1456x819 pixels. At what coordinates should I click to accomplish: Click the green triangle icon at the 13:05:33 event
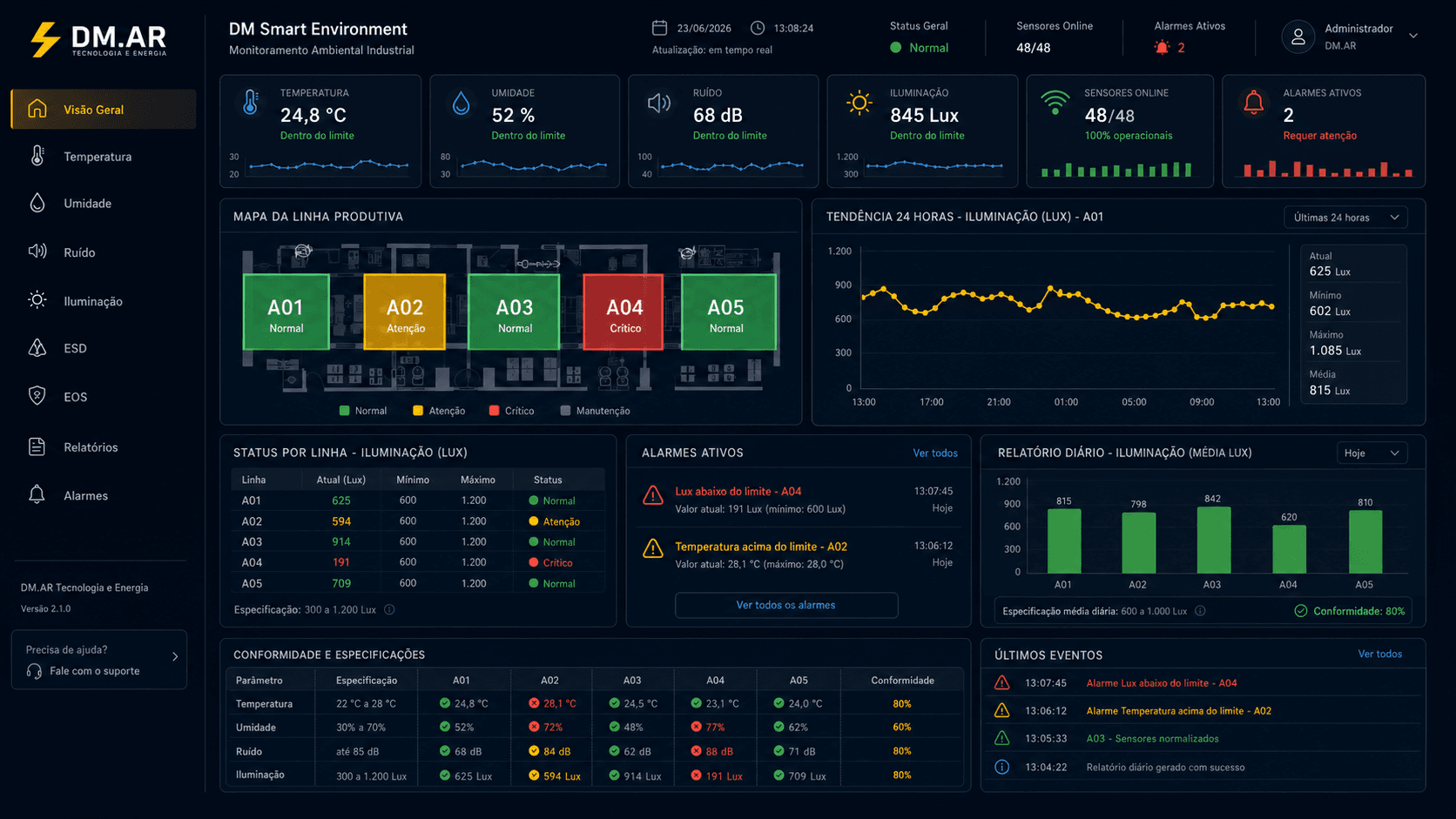point(1002,738)
